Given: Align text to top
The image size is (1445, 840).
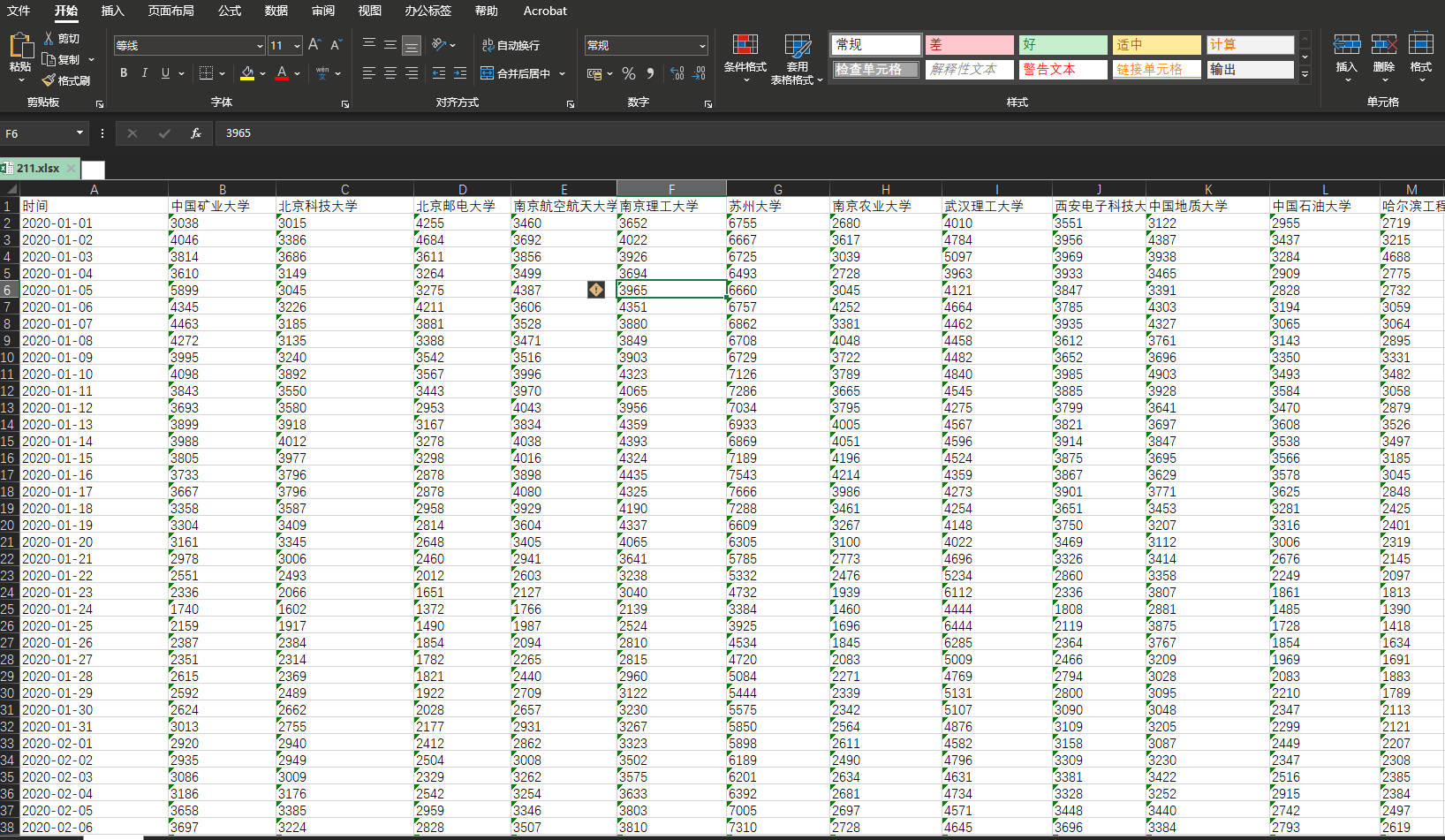Looking at the screenshot, I should pyautogui.click(x=369, y=44).
